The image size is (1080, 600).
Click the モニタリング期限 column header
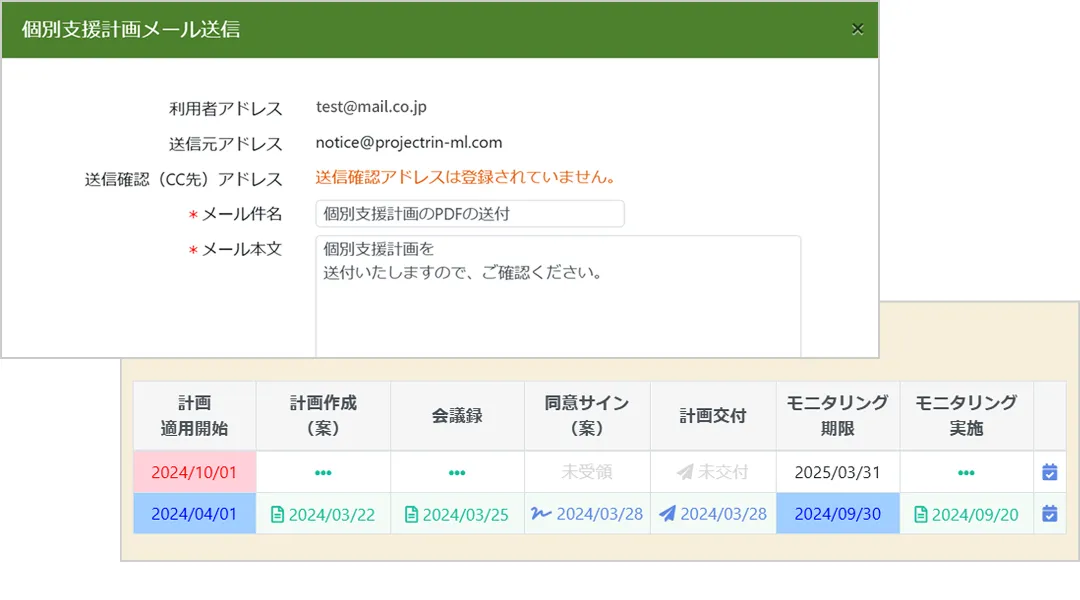838,415
